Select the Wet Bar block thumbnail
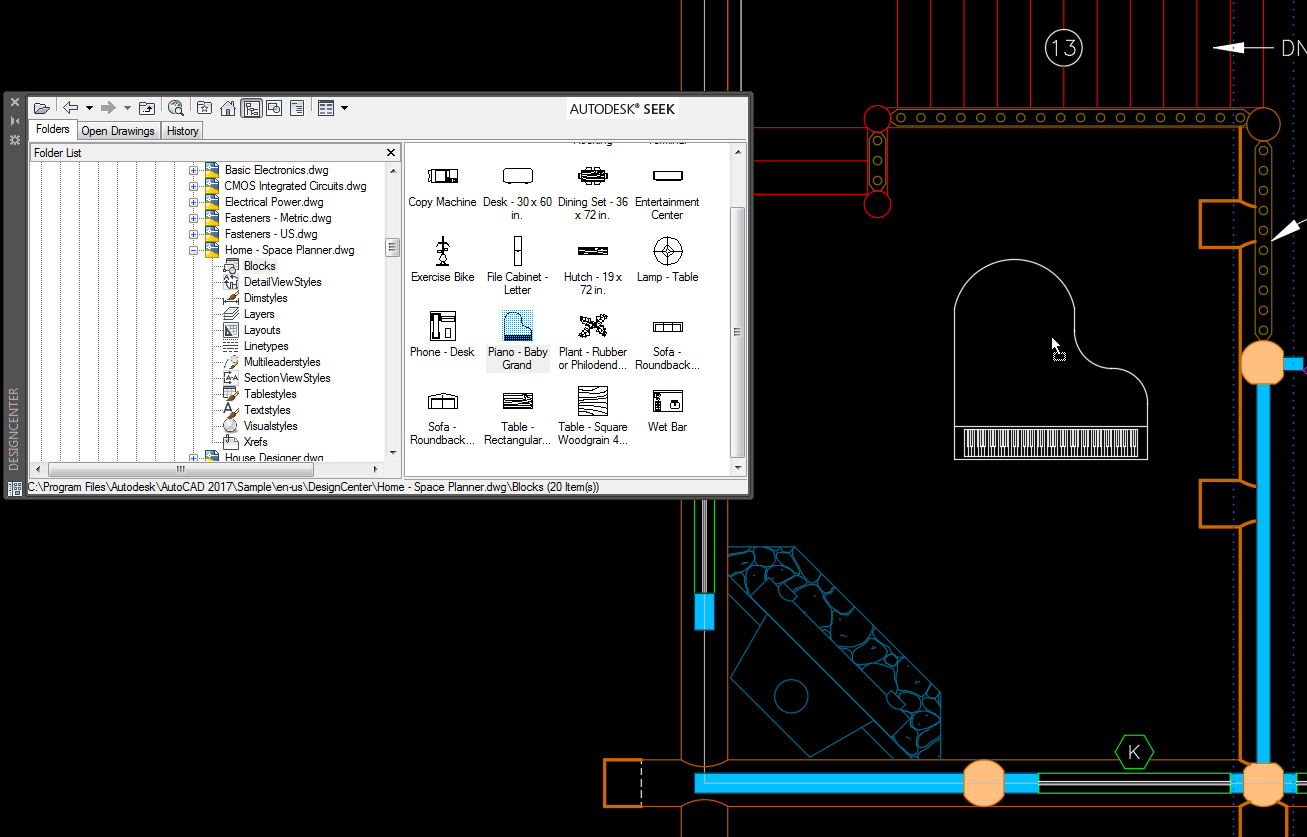 [667, 403]
